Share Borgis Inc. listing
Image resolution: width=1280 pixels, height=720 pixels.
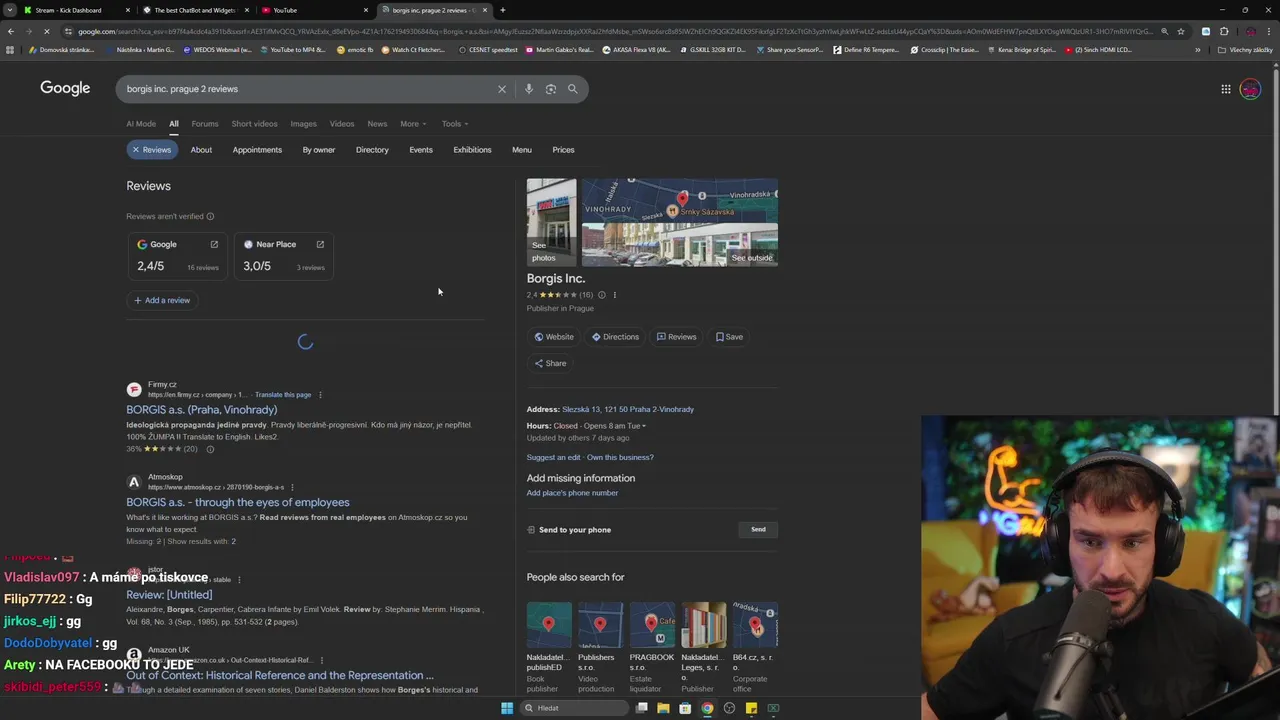(550, 363)
